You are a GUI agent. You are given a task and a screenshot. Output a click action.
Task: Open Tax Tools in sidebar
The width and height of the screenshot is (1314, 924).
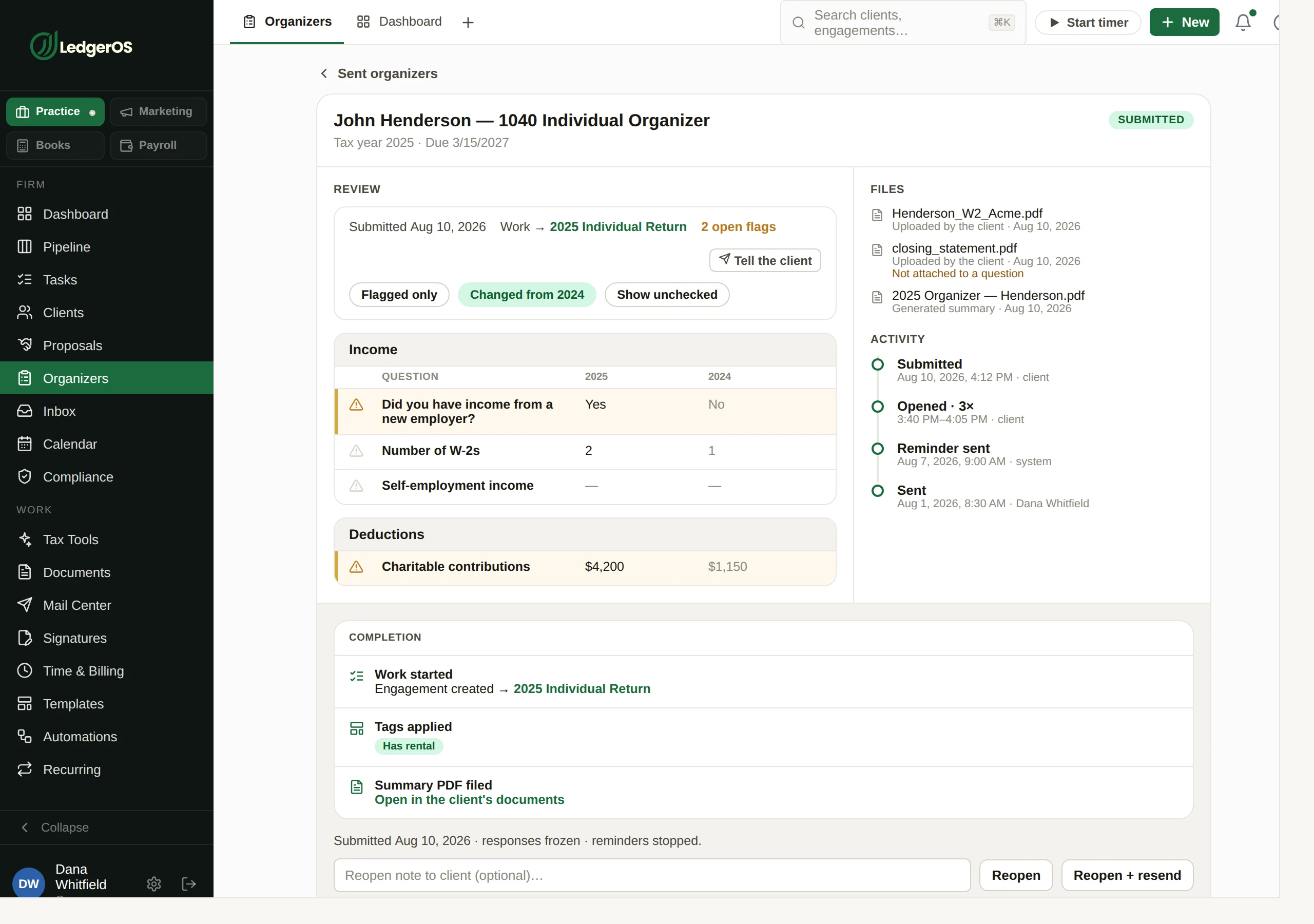coord(106,540)
